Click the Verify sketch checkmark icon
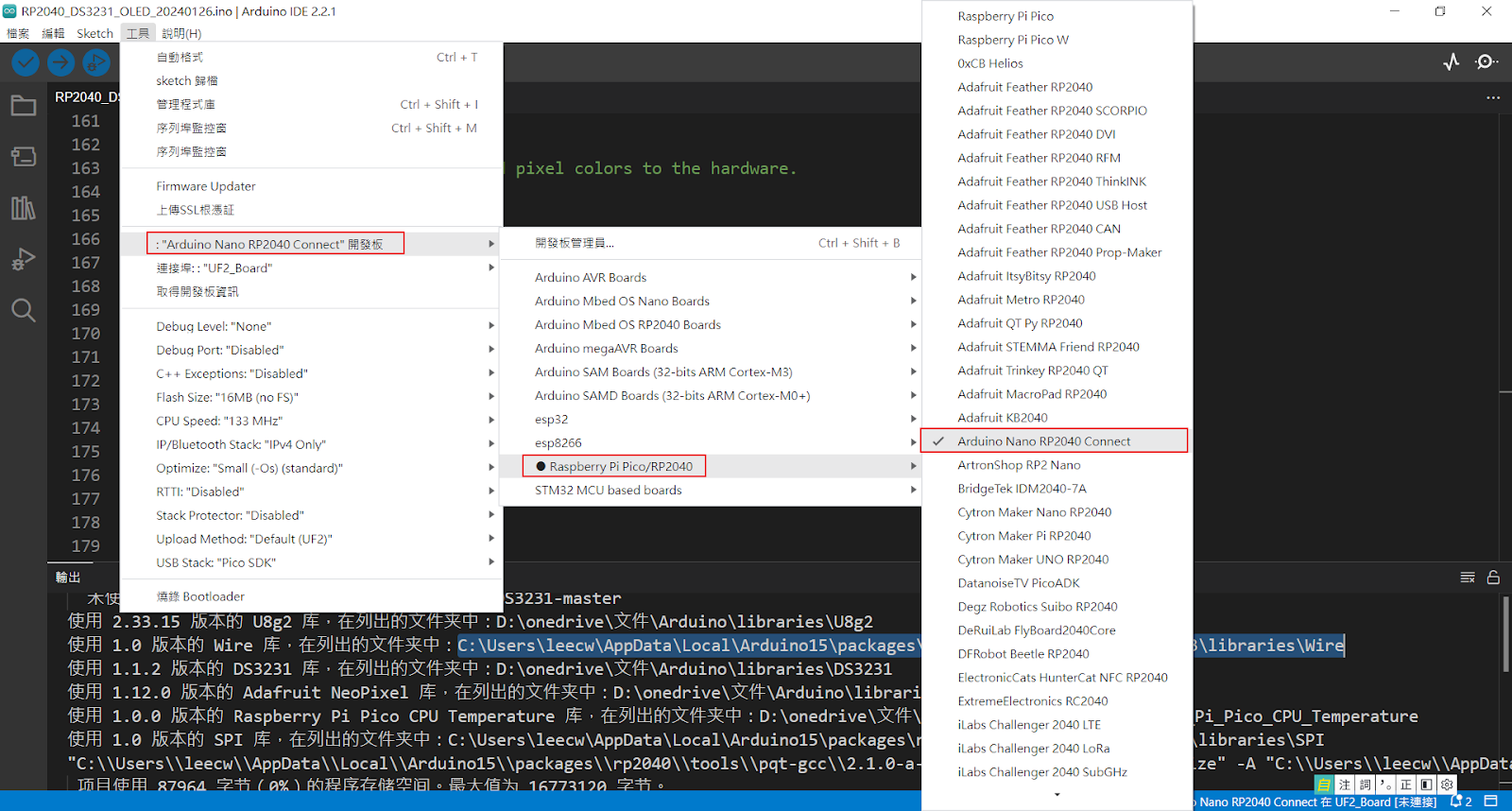Screen dimensions: 1512x811 [x=26, y=62]
